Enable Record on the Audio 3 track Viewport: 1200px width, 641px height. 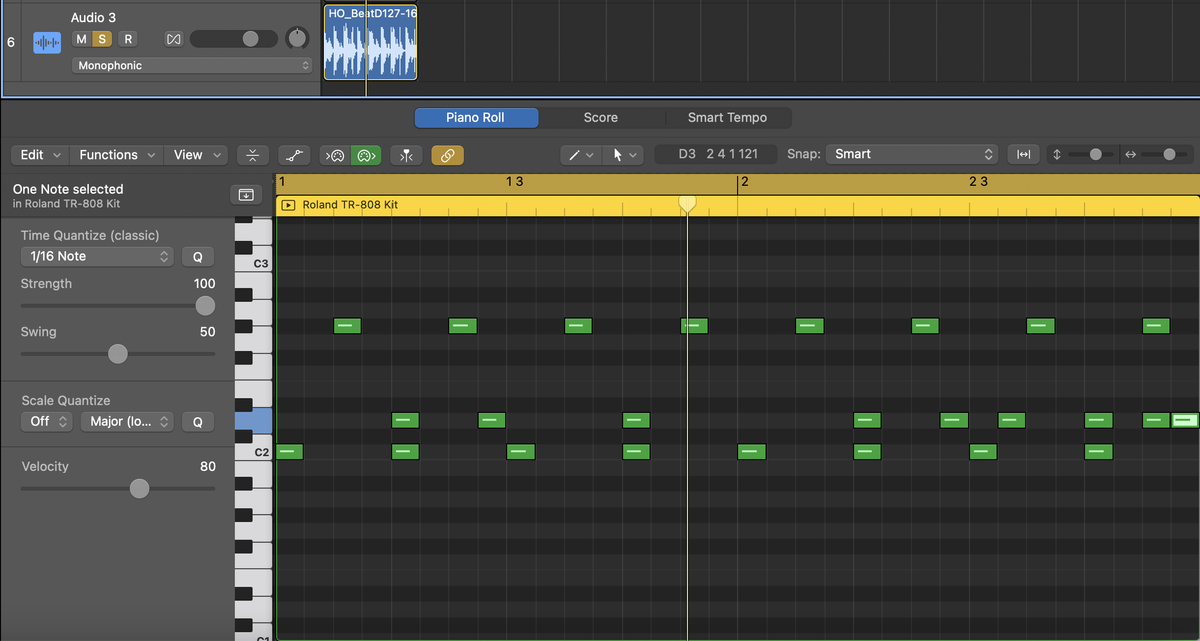(x=127, y=39)
